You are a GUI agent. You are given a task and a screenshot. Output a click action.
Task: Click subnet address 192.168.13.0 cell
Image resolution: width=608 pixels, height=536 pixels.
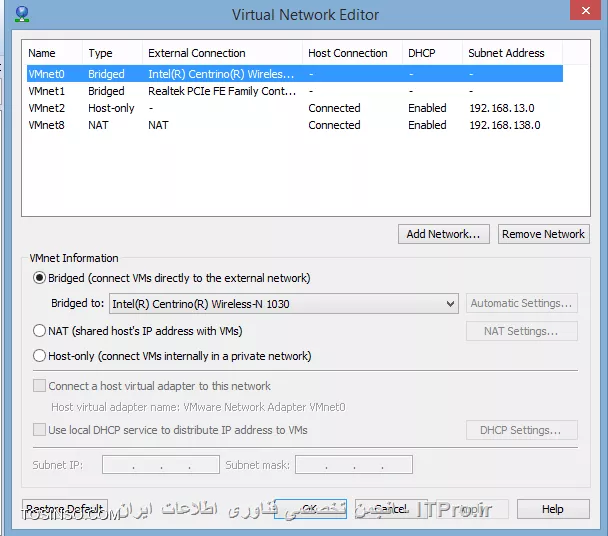click(x=502, y=108)
